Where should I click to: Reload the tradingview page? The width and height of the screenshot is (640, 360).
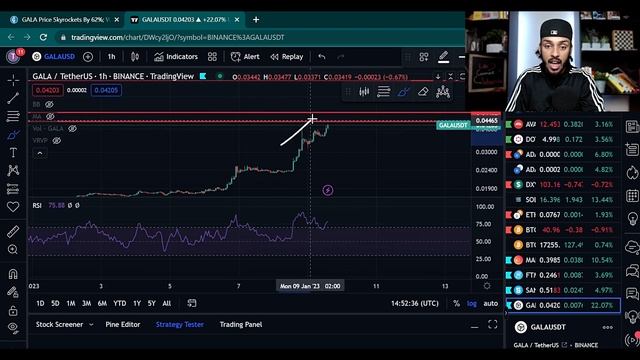[x=43, y=37]
